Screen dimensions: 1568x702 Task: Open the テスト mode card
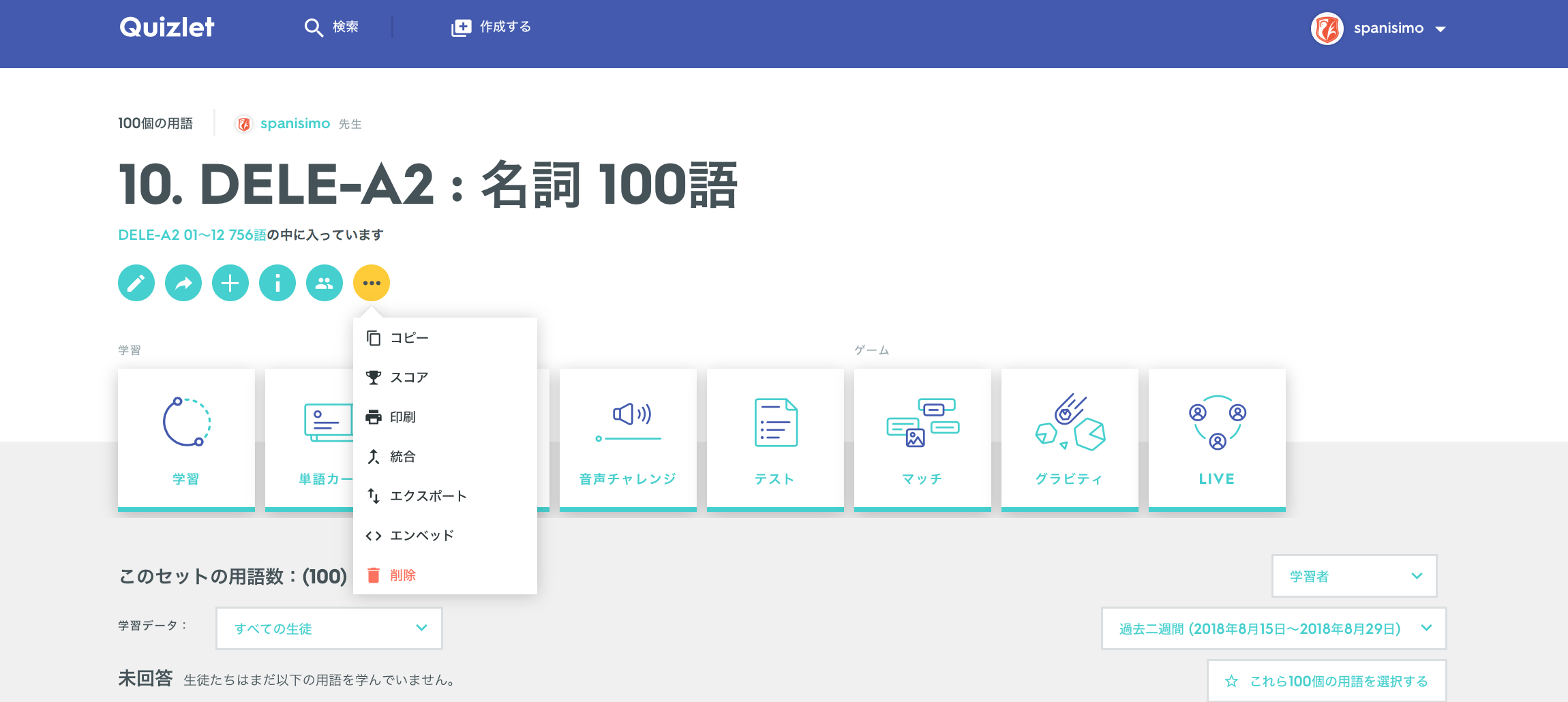[775, 440]
